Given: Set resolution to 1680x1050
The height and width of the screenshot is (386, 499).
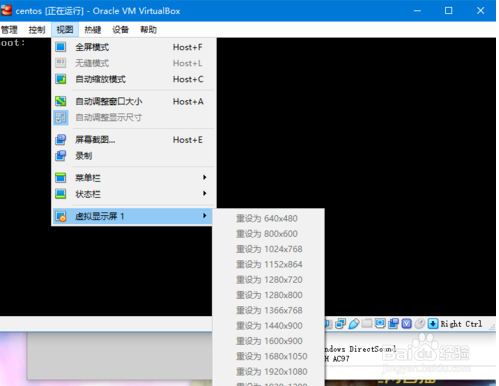Looking at the screenshot, I should click(269, 356).
